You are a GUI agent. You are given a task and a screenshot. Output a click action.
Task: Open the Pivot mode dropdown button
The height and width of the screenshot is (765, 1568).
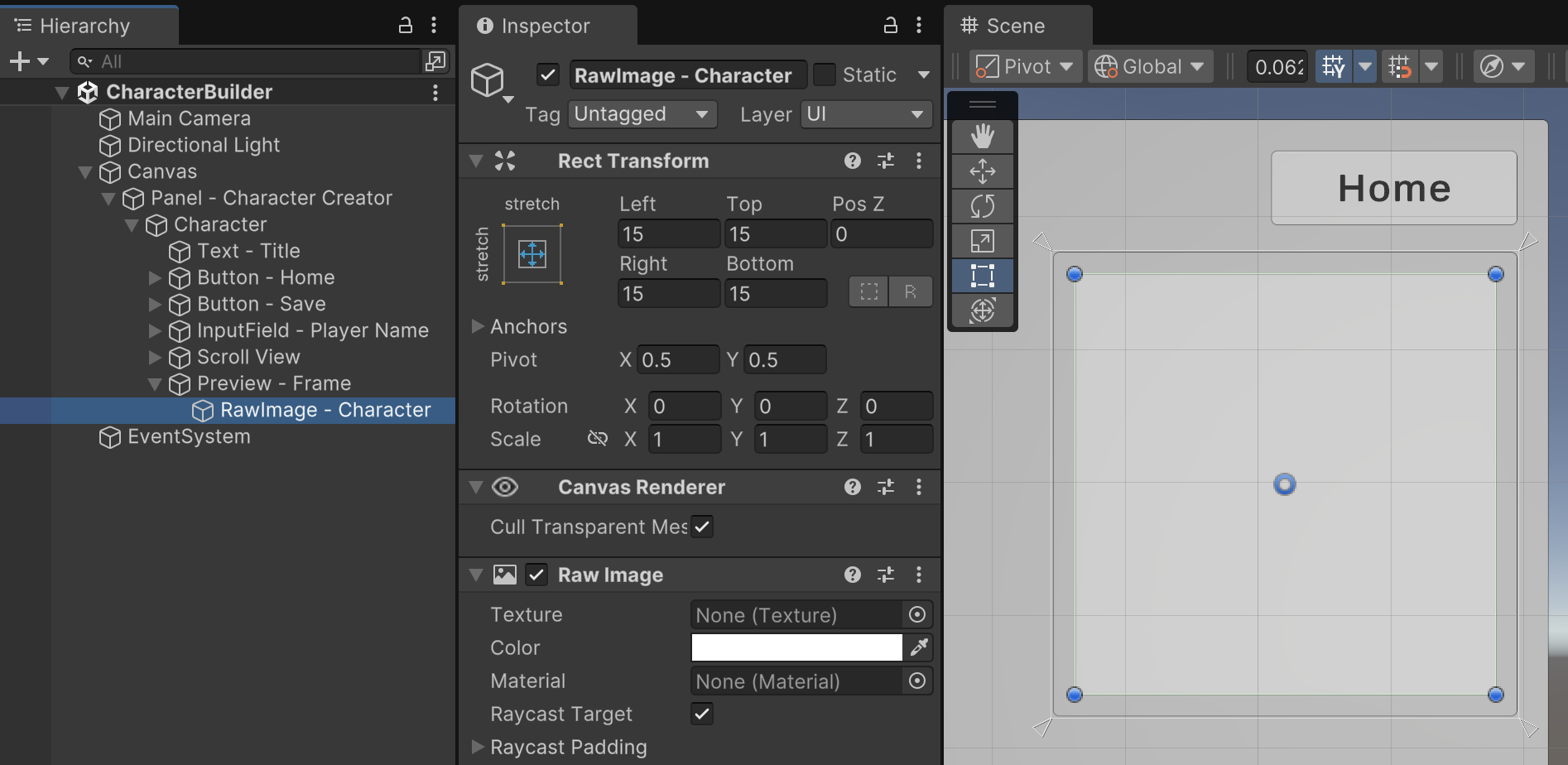1025,66
